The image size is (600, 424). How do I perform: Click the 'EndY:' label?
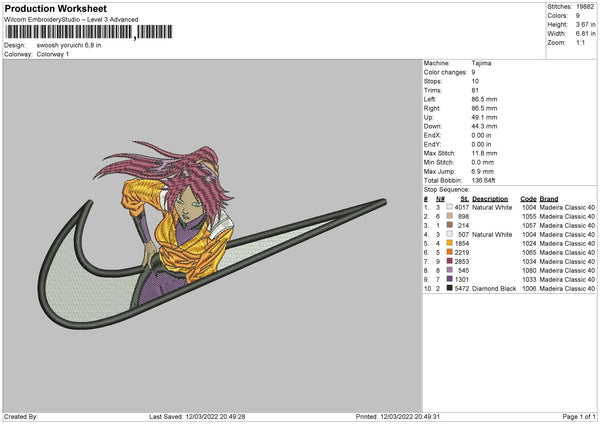432,144
